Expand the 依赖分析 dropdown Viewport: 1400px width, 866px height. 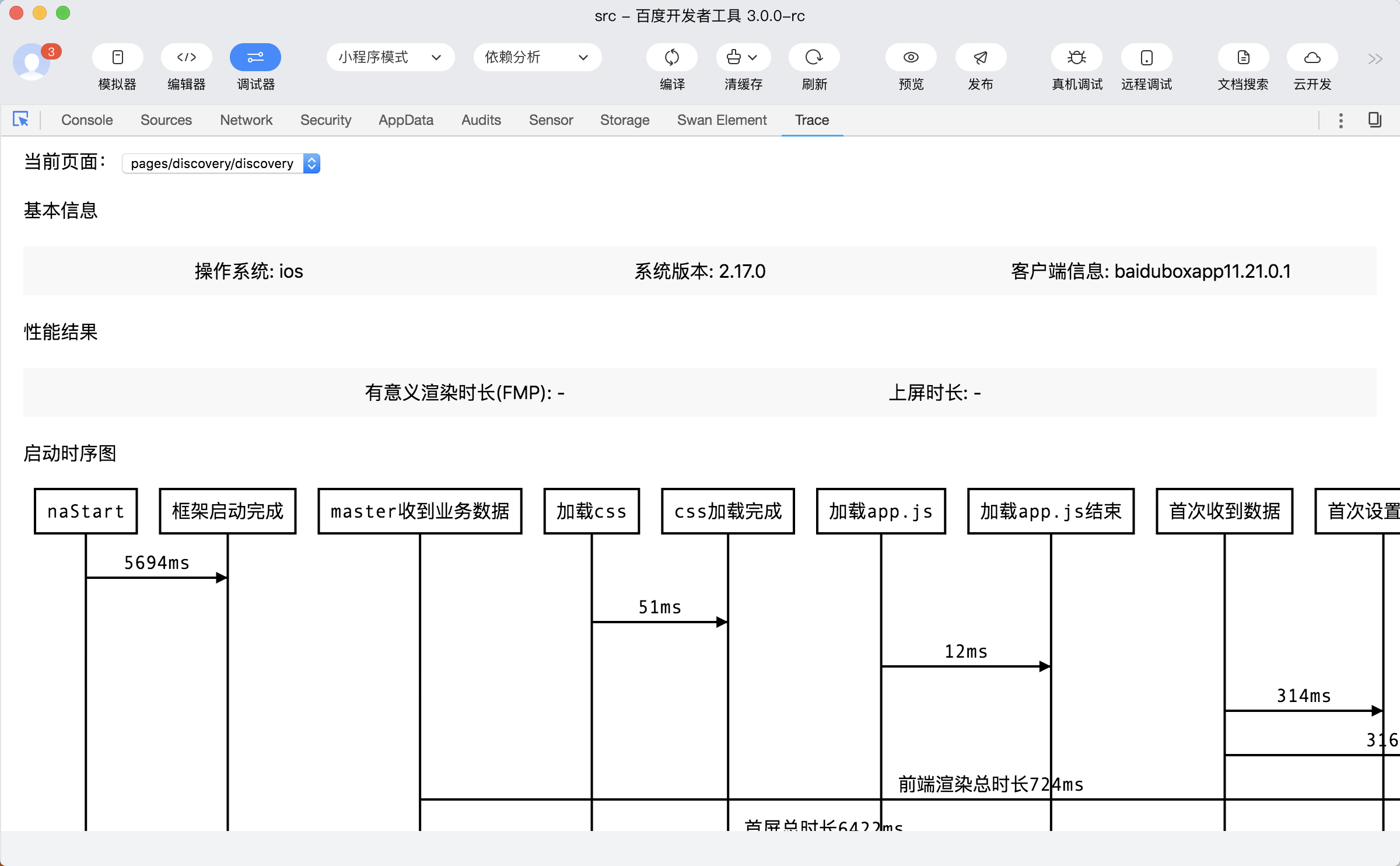pos(537,57)
